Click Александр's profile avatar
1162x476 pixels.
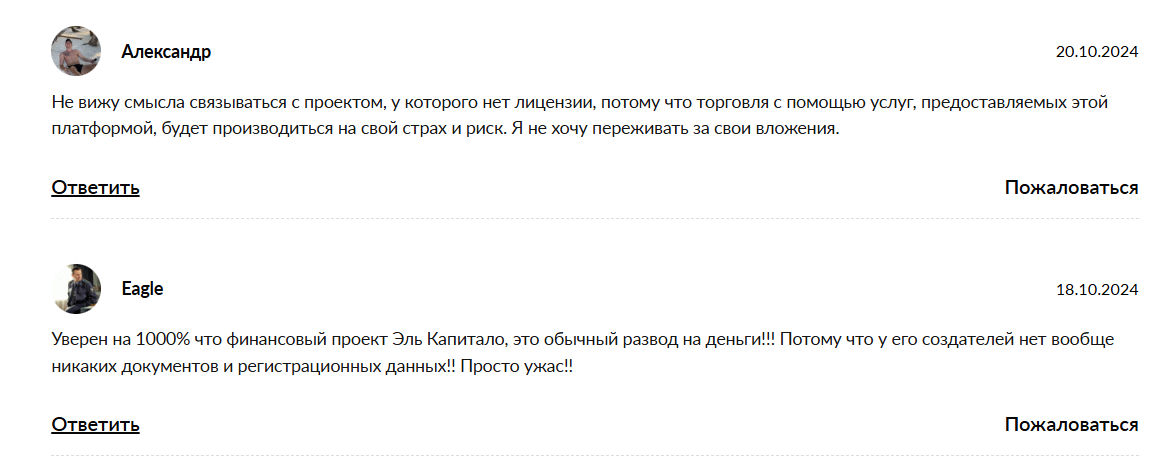point(76,51)
